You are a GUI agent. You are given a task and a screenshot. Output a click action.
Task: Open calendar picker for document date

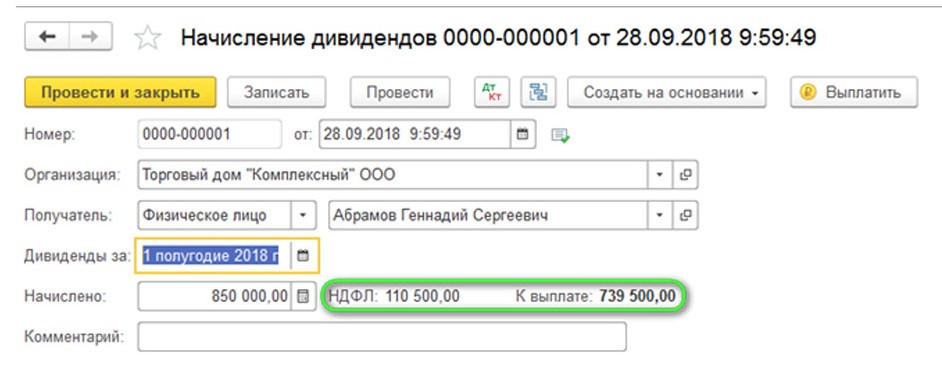tap(523, 134)
